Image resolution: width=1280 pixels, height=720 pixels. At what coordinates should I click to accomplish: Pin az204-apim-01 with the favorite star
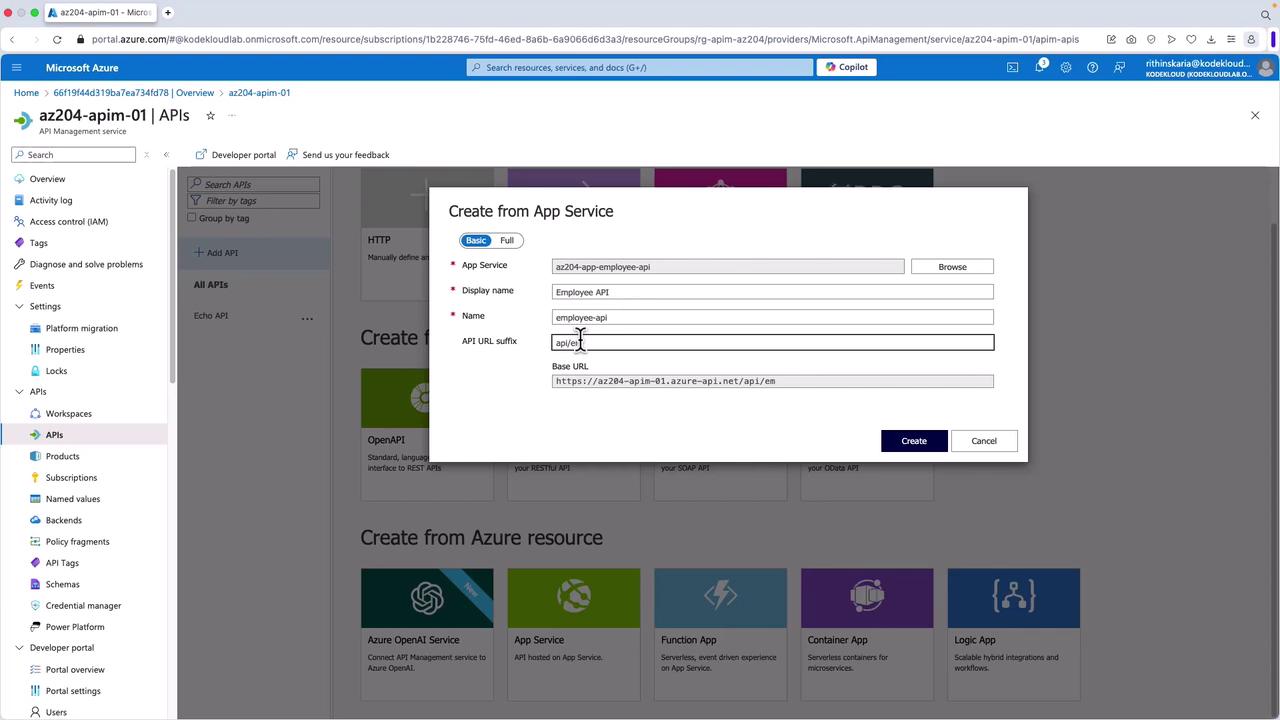pyautogui.click(x=210, y=115)
